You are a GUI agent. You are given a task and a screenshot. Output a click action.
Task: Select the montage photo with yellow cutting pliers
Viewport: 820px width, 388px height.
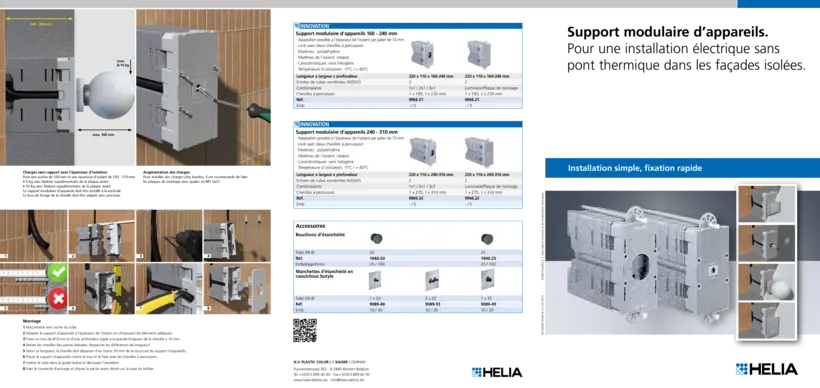(169, 288)
